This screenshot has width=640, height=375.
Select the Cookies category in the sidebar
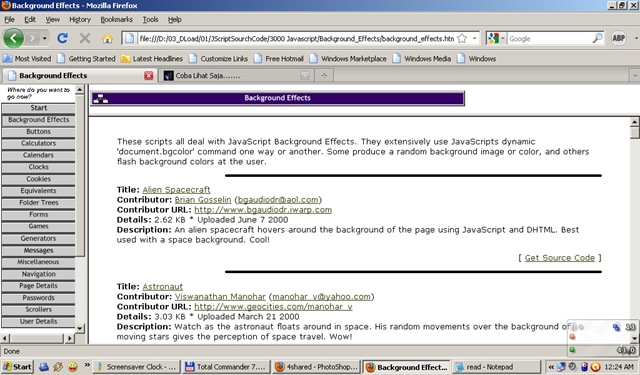point(38,179)
